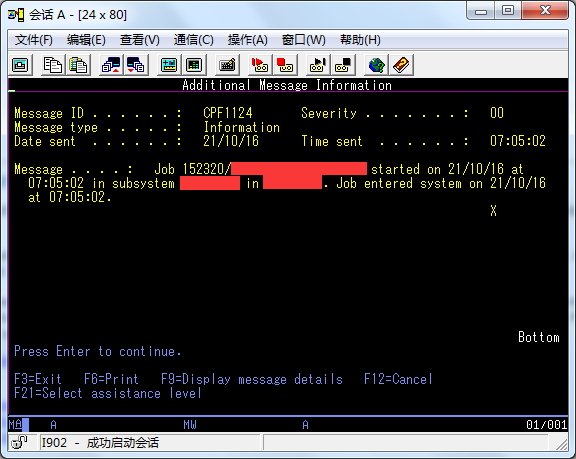Click the red Stop Macro icon
576x459 pixels.
285,65
